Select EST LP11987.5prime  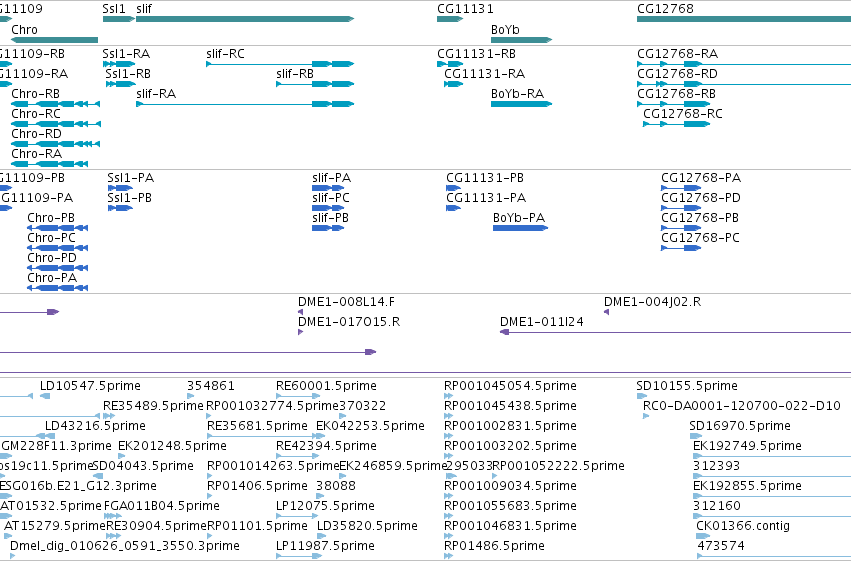pos(325,547)
